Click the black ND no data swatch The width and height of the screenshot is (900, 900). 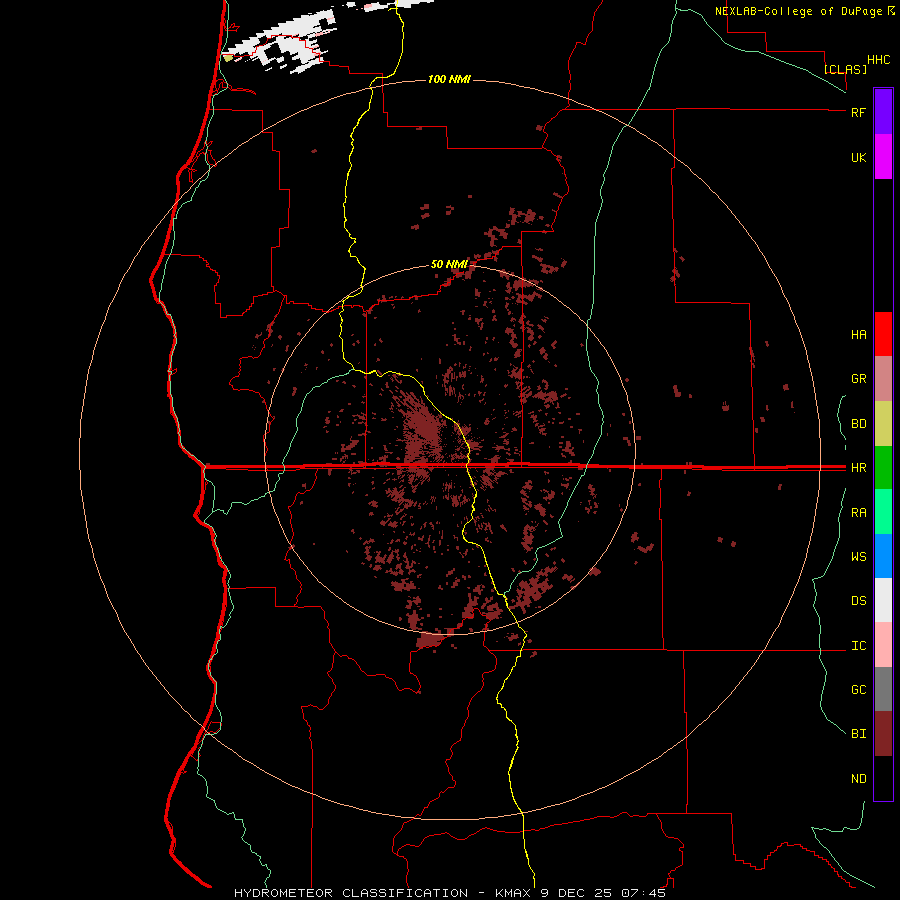[883, 778]
